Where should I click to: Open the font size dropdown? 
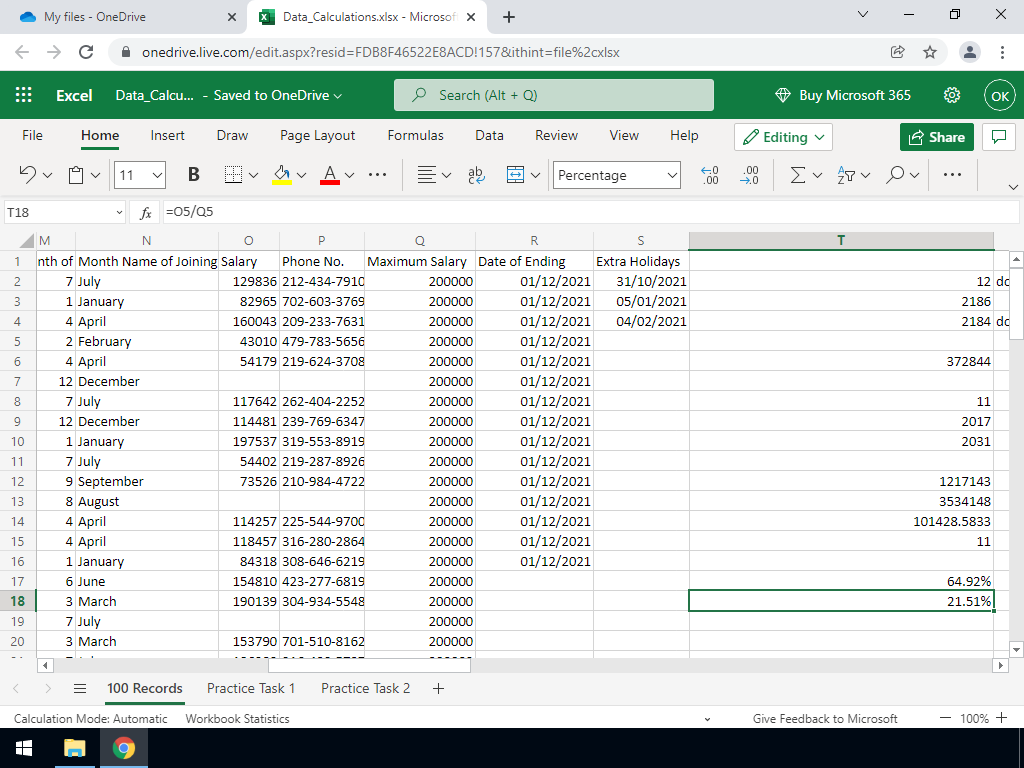click(157, 175)
